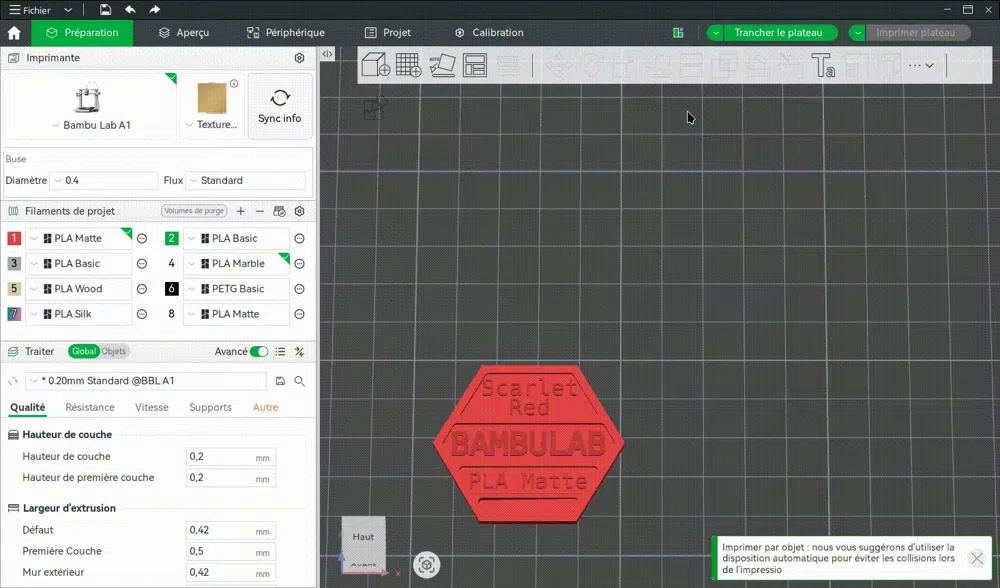Open printer settings gear icon
The image size is (1000, 588).
(x=299, y=58)
